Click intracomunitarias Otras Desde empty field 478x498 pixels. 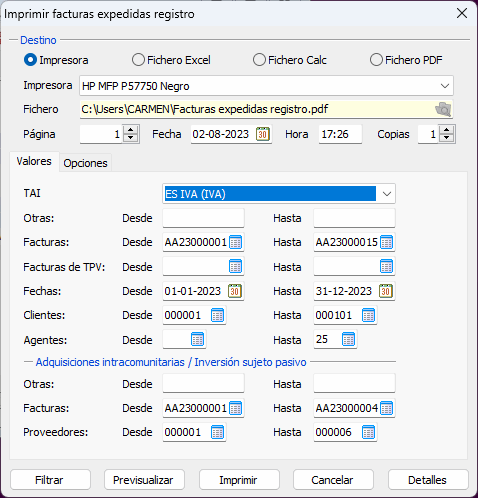click(x=203, y=384)
